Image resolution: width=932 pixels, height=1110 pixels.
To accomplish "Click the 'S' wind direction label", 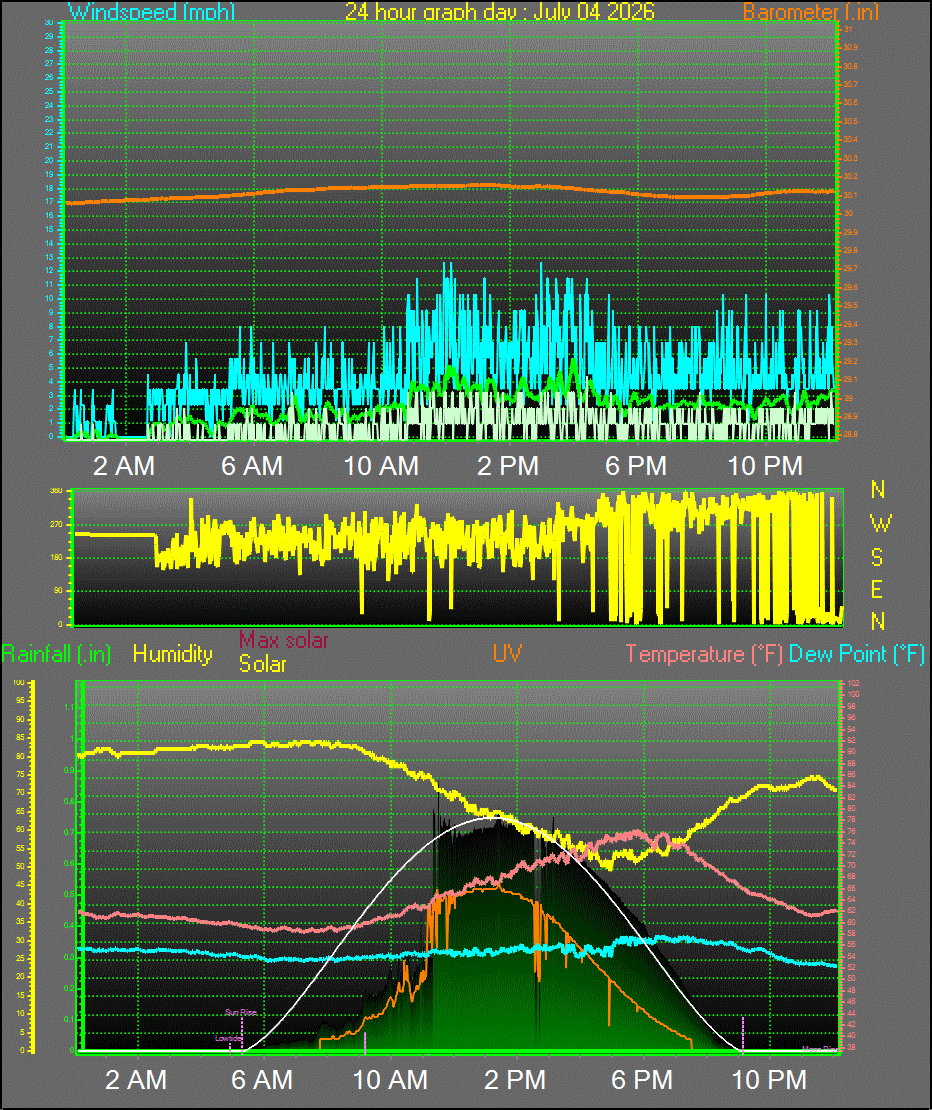I will (x=877, y=558).
